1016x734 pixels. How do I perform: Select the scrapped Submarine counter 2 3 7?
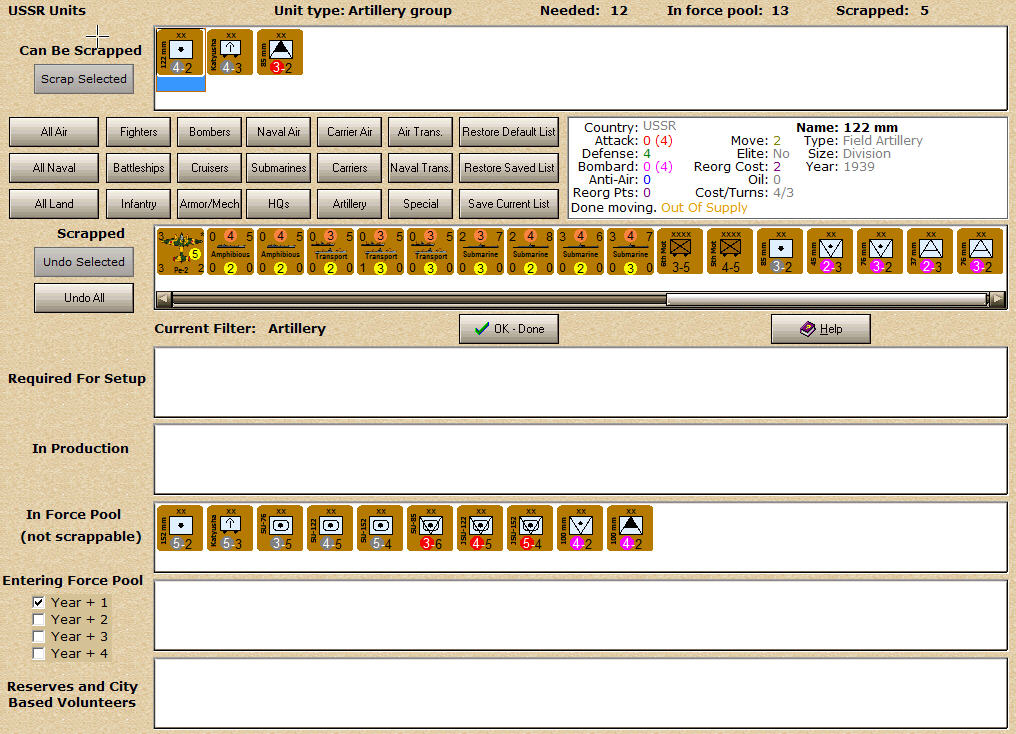(x=480, y=251)
